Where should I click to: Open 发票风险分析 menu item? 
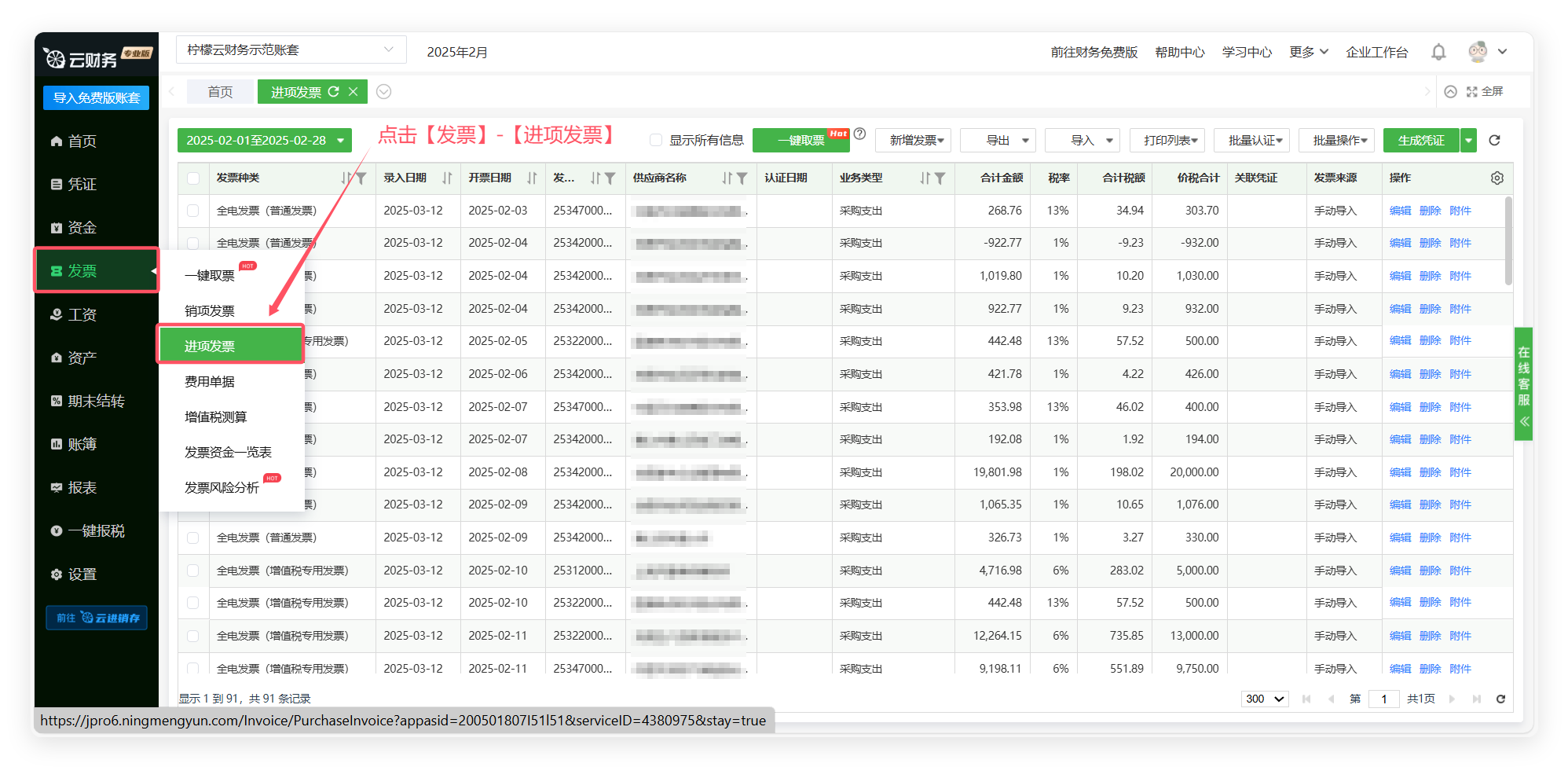222,487
